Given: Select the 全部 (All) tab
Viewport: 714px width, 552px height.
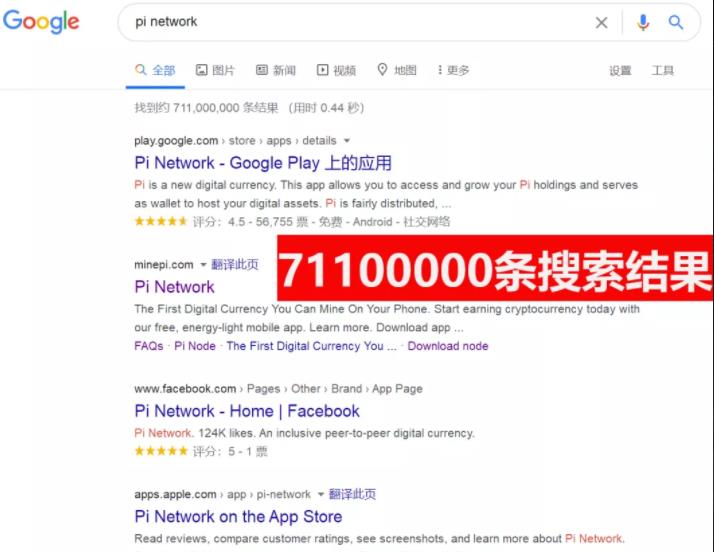Looking at the screenshot, I should coord(155,70).
